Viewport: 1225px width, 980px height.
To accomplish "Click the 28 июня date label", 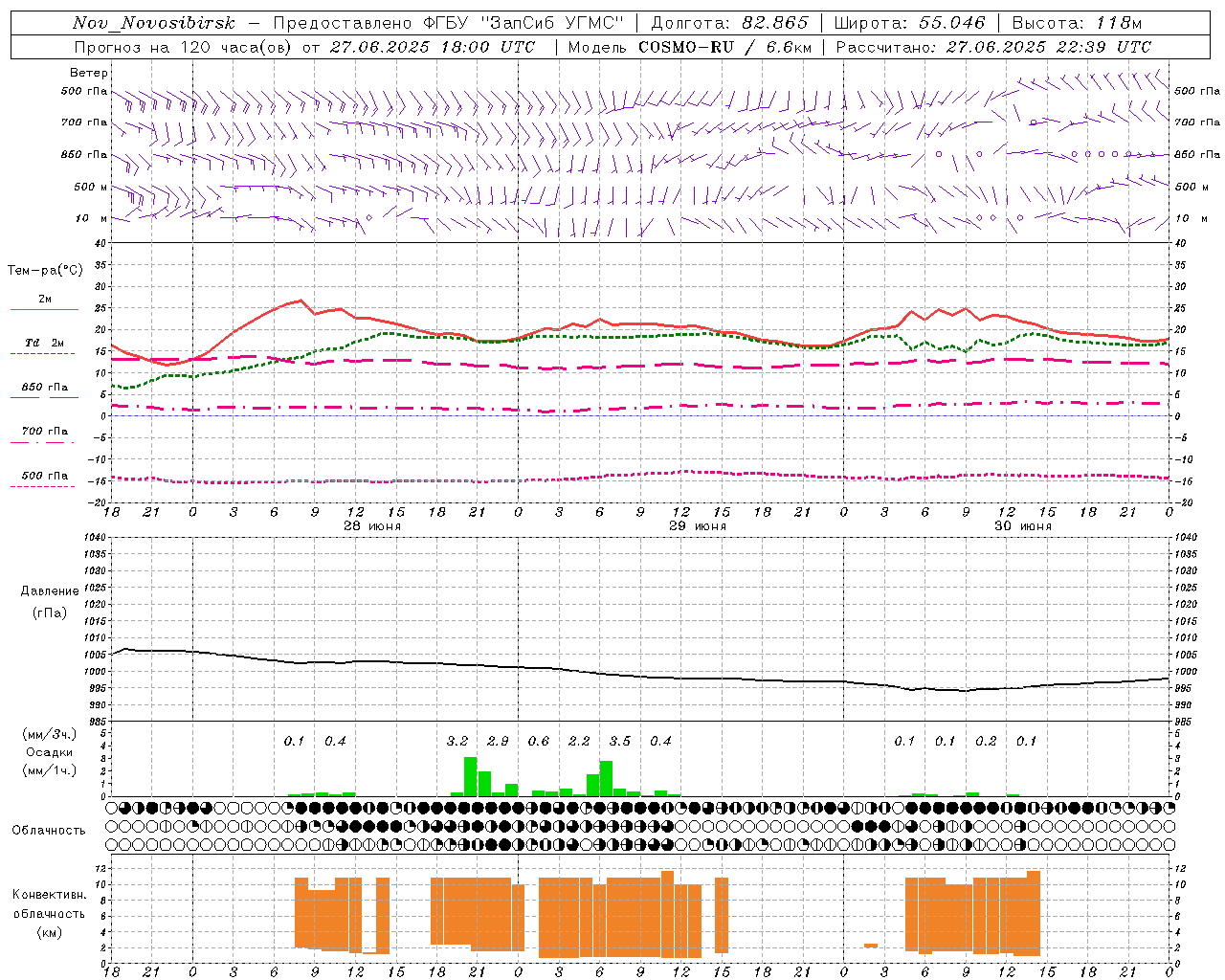I will [372, 526].
